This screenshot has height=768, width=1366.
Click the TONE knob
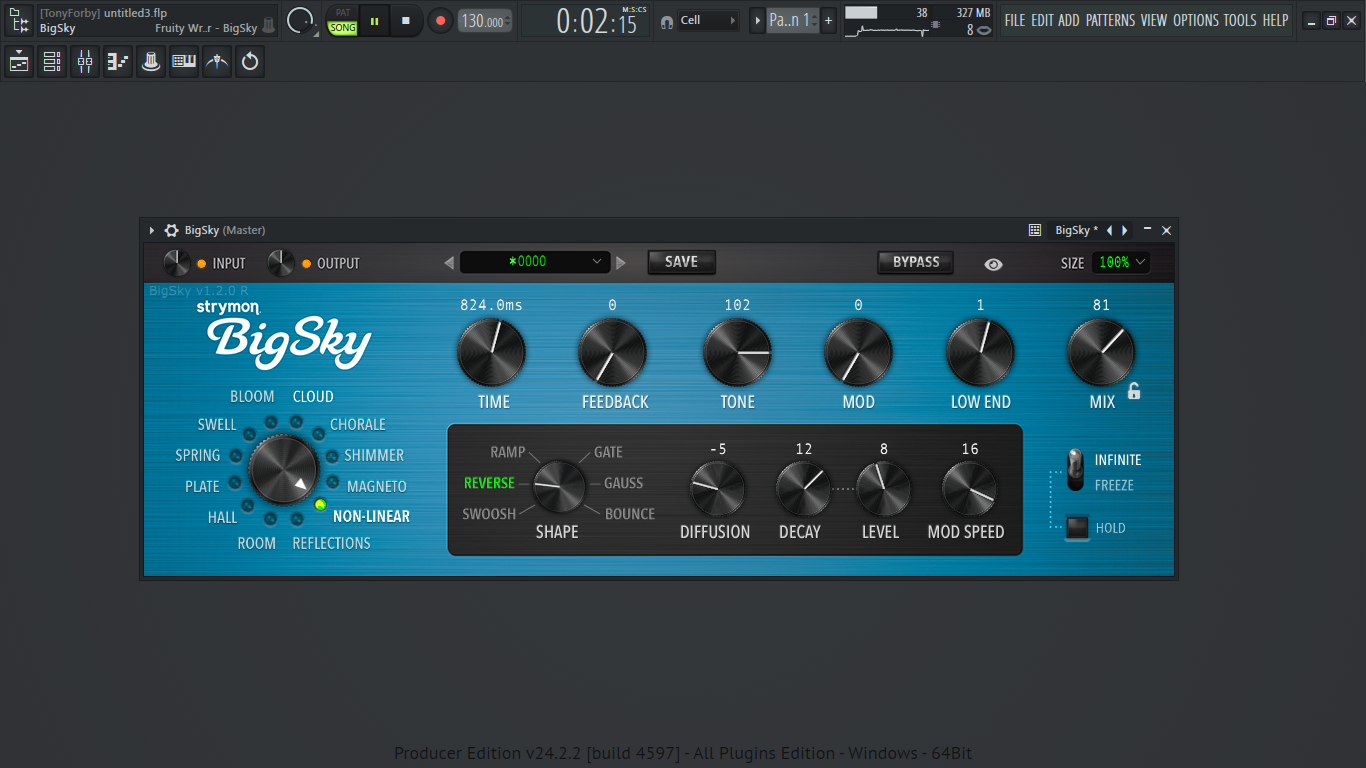point(737,353)
